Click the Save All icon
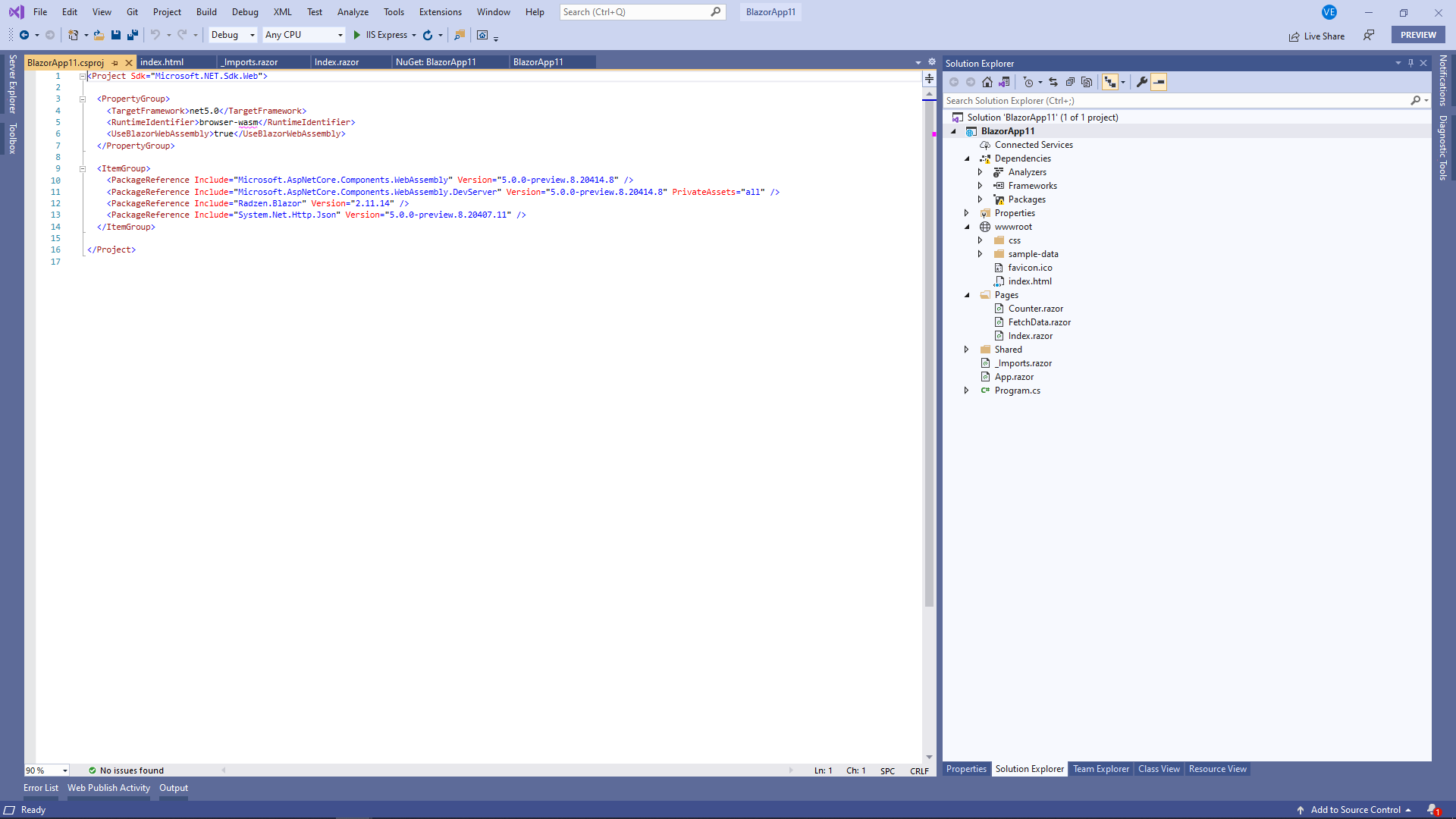Viewport: 1456px width, 819px height. 133,35
